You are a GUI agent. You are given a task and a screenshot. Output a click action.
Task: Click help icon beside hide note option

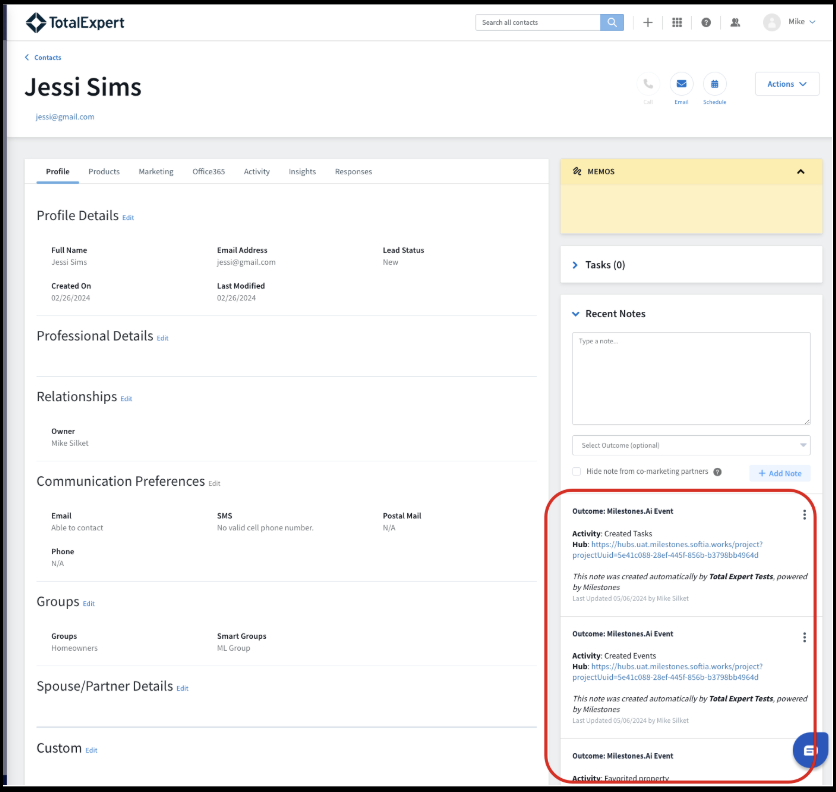717,472
